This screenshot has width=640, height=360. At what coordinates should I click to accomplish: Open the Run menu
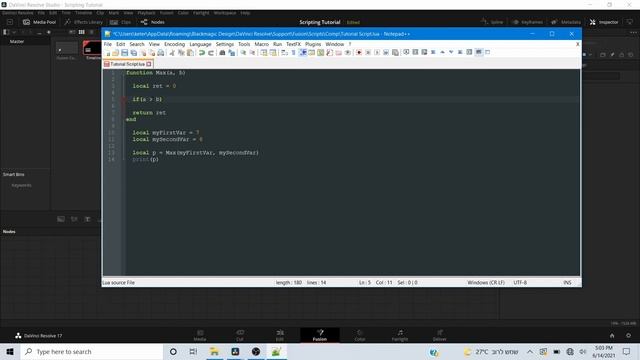pos(277,44)
